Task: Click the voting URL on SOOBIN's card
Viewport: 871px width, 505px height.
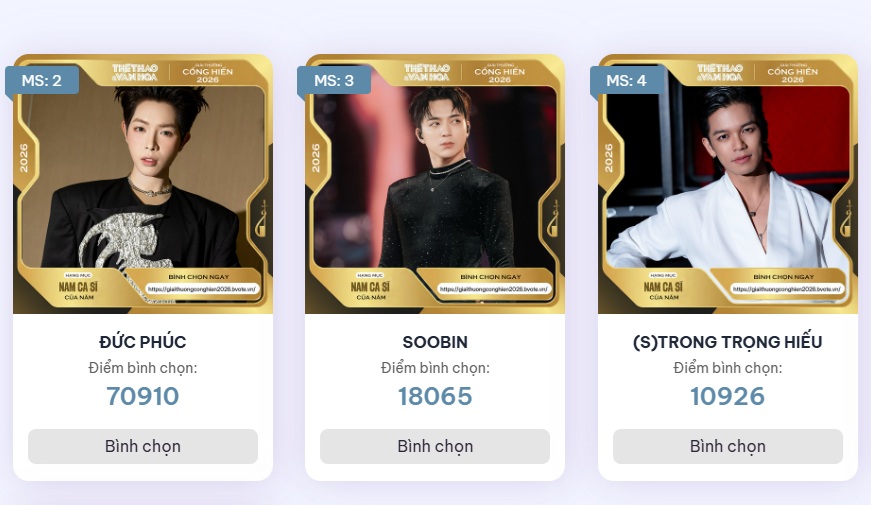Action: click(496, 289)
